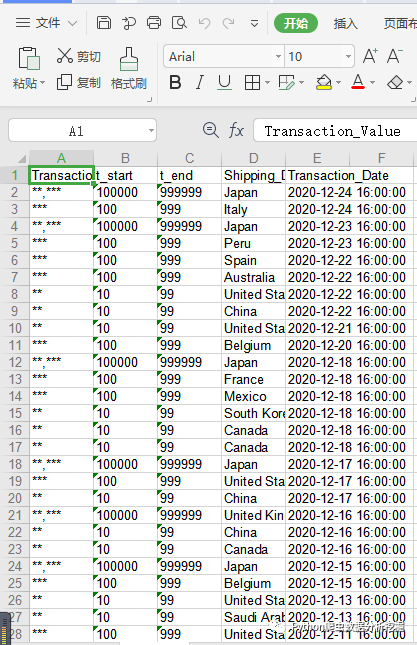Click cell D5 Peru

(x=254, y=244)
